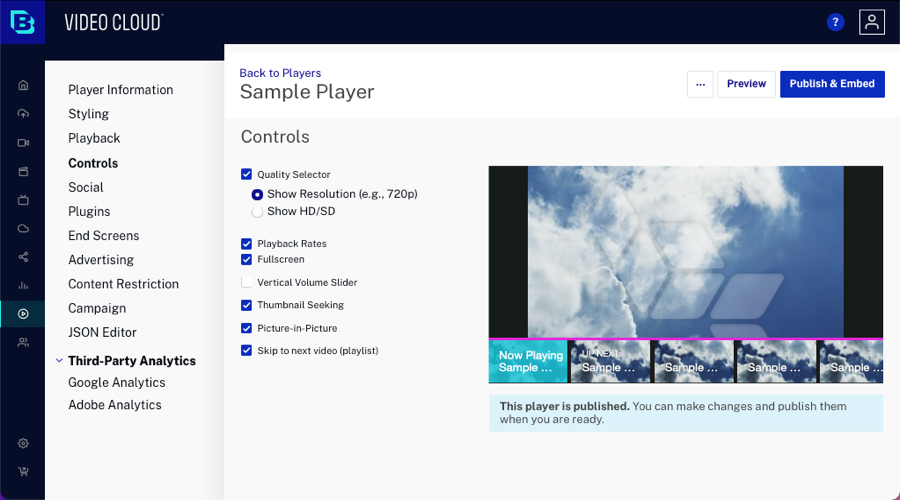Open the Players play-button sidebar icon

point(23,314)
